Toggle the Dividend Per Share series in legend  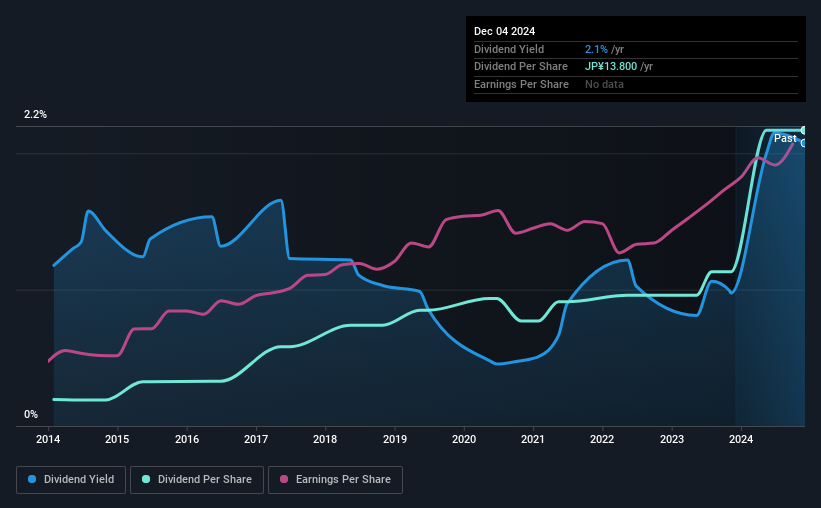(x=202, y=480)
